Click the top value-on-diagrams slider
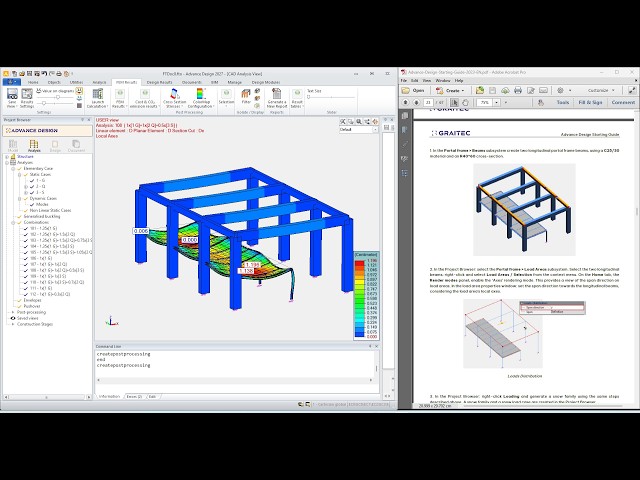The height and width of the screenshot is (480, 640). 55,98
